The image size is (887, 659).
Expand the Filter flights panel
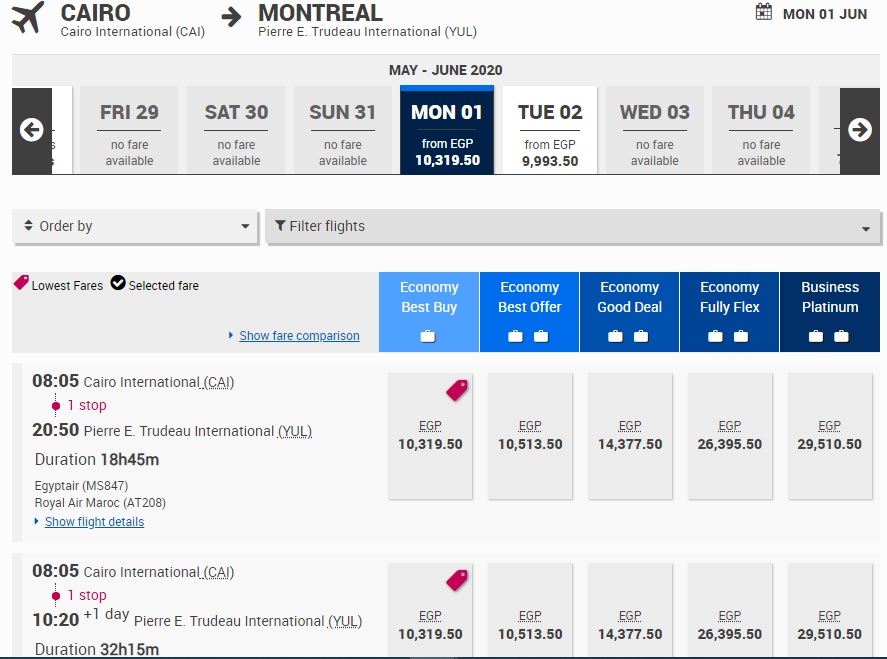tap(572, 227)
